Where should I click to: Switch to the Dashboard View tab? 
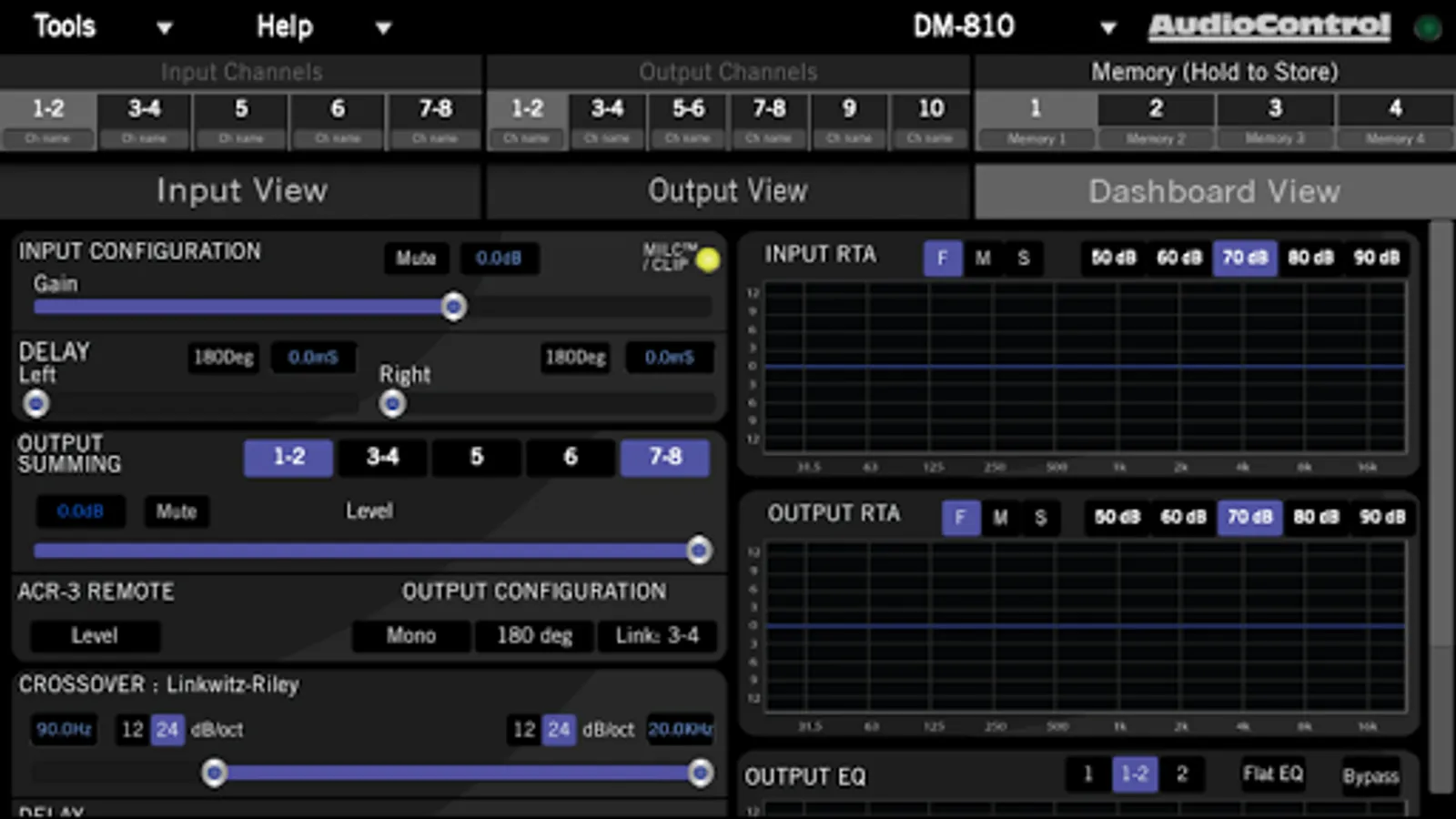[x=1215, y=191]
